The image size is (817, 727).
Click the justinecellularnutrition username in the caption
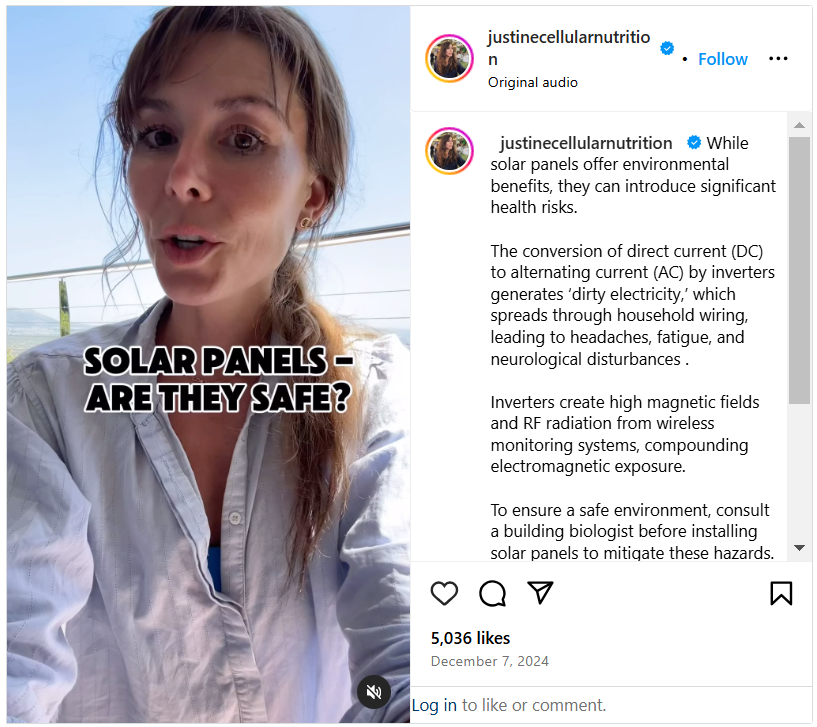point(586,143)
